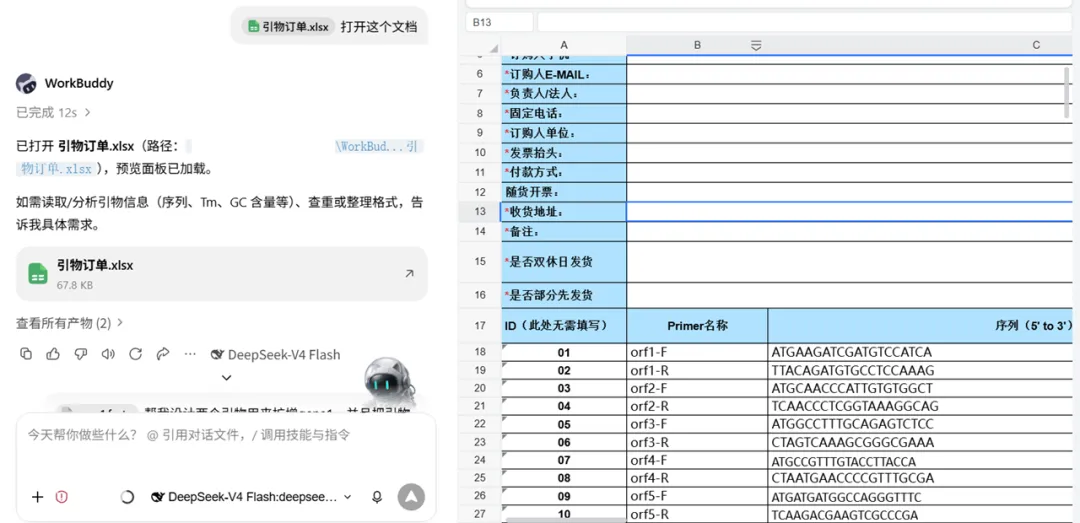Open the 引物订单.xlsx file card
Image resolution: width=1080 pixels, height=523 pixels.
[222, 274]
